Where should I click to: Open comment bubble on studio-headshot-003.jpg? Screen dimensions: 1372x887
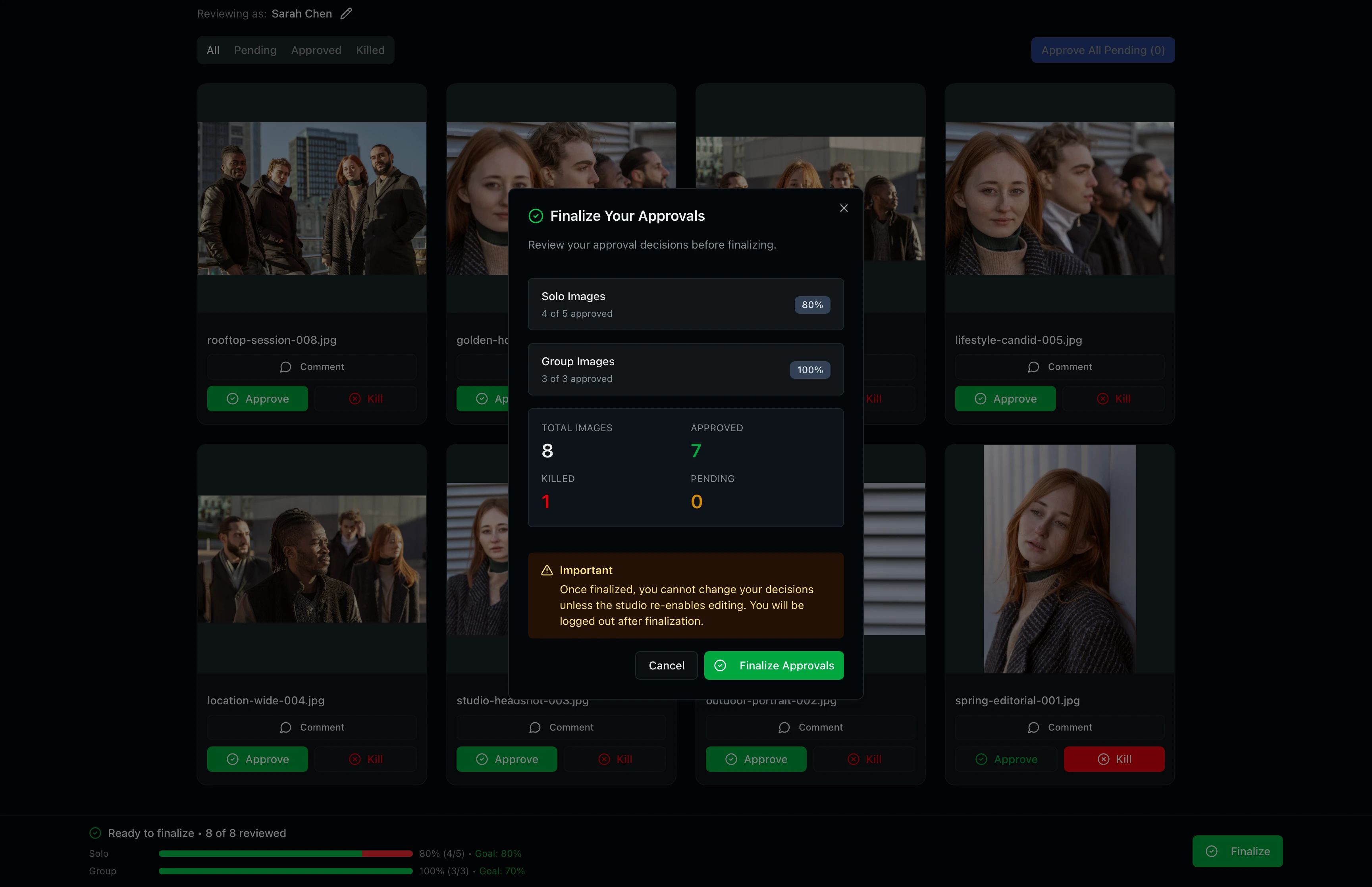(534, 727)
